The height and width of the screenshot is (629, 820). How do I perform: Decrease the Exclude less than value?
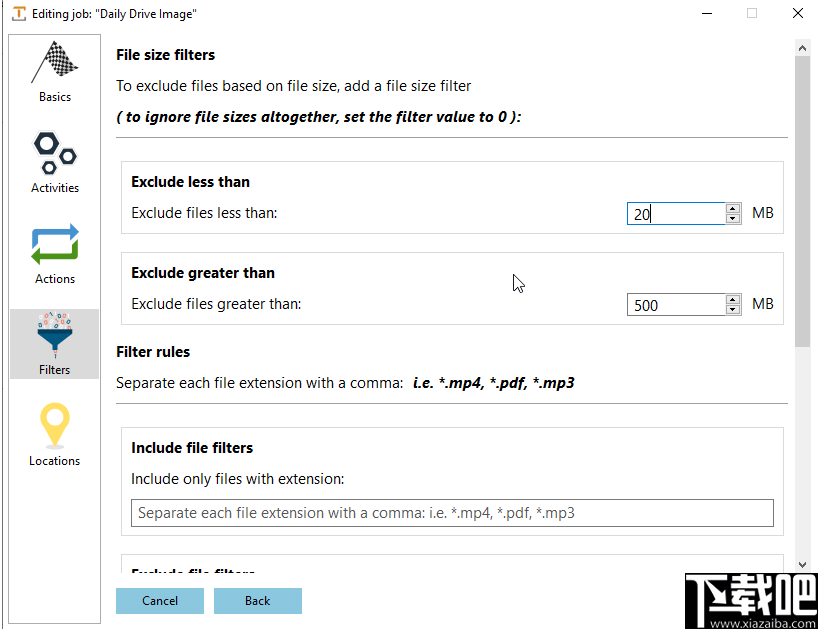pos(733,218)
